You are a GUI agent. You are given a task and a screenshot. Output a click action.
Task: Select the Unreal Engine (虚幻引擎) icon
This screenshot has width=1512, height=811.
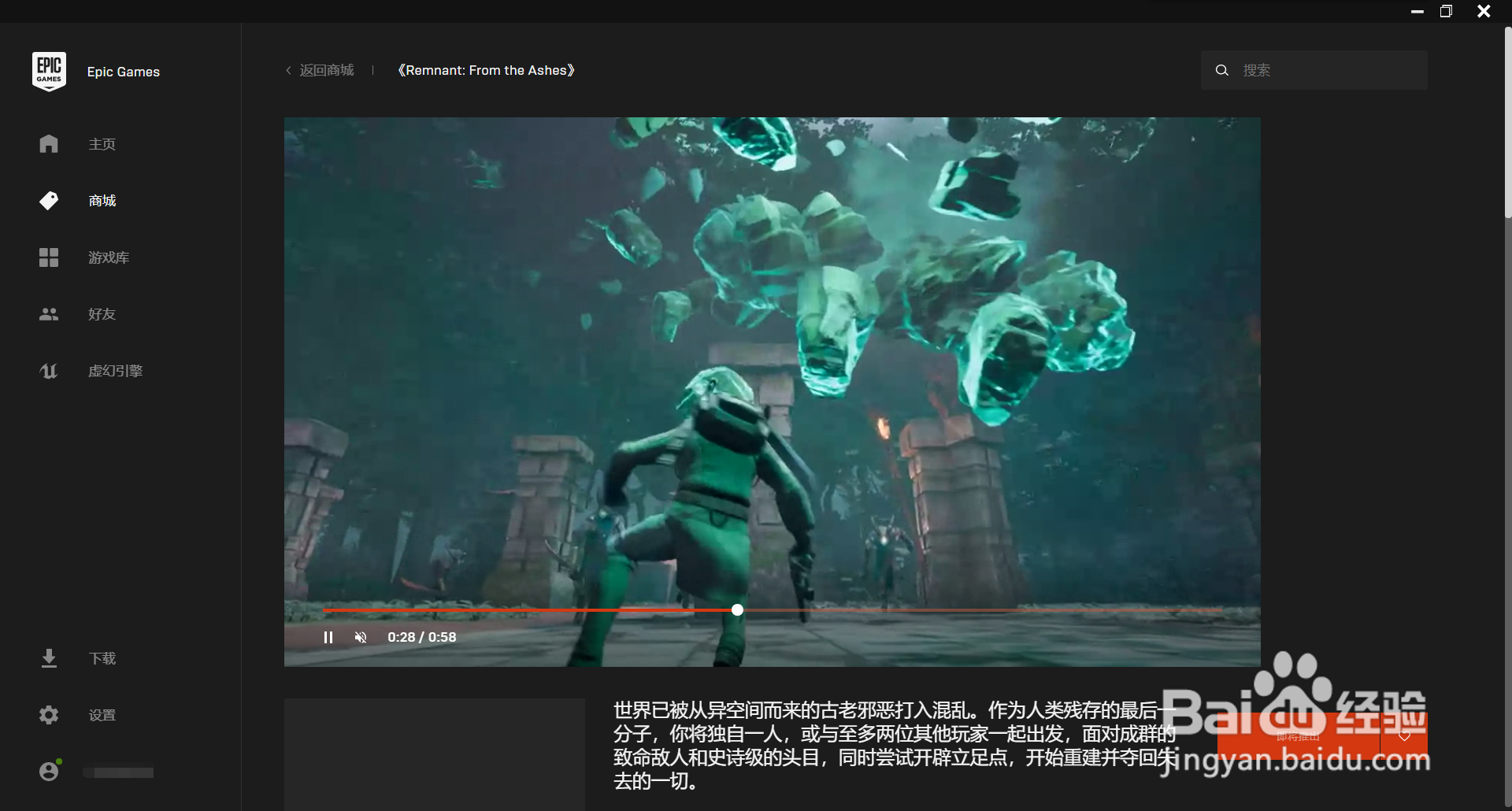[x=48, y=371]
